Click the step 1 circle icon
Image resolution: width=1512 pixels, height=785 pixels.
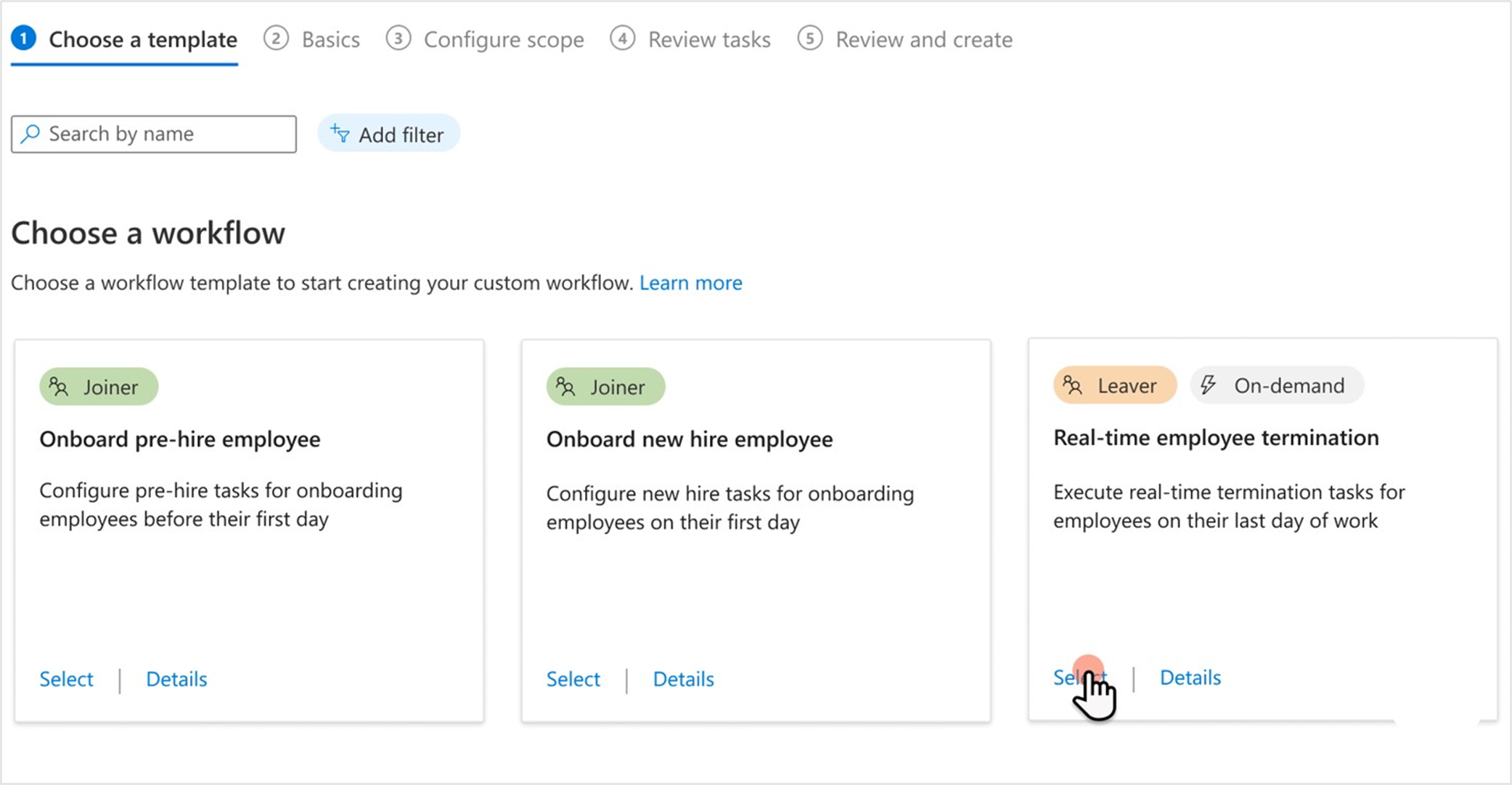pos(24,38)
